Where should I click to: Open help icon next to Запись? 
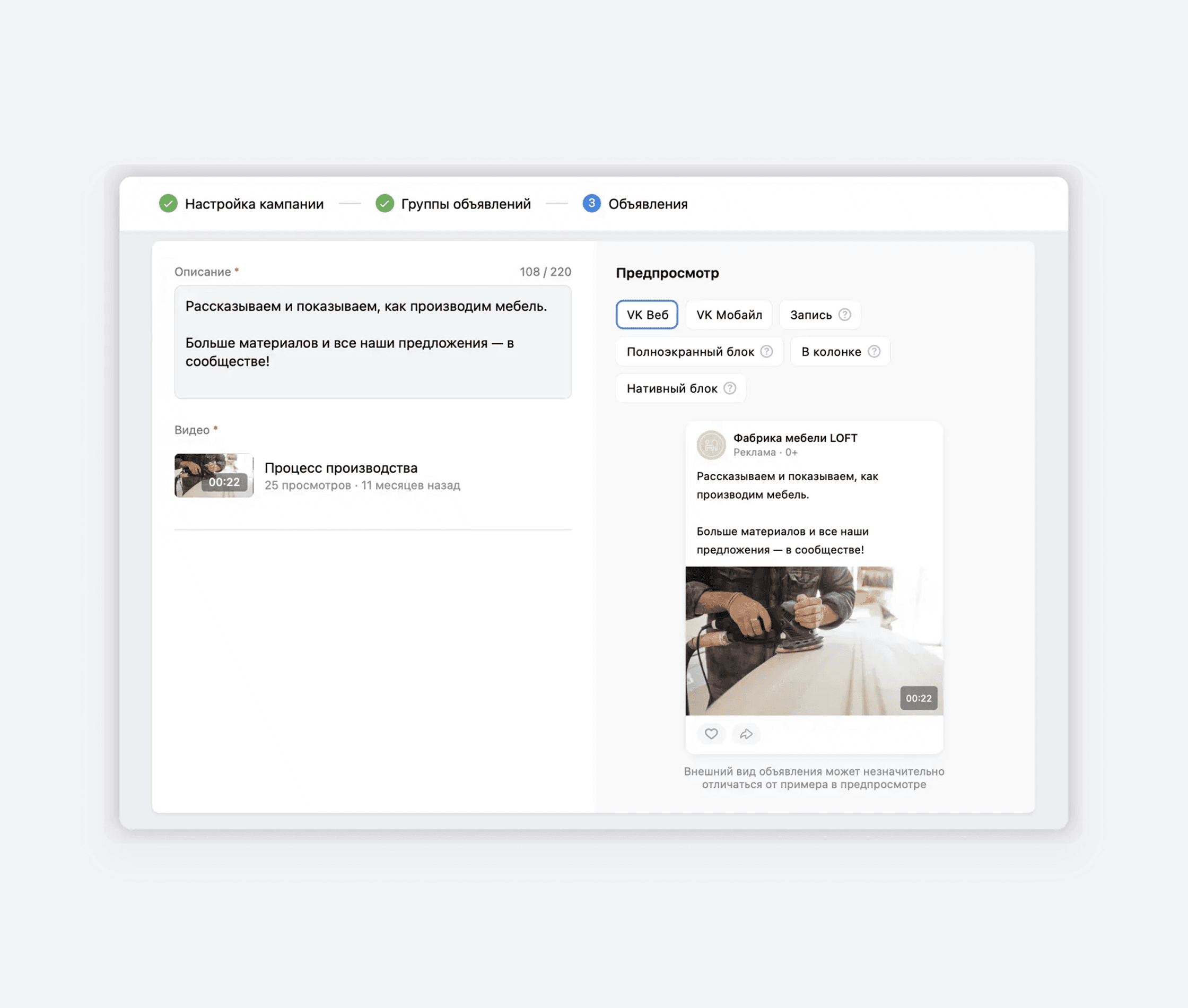tap(844, 315)
